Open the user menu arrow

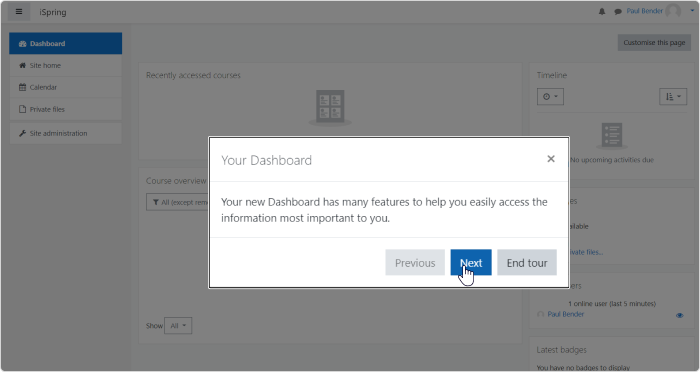click(692, 11)
